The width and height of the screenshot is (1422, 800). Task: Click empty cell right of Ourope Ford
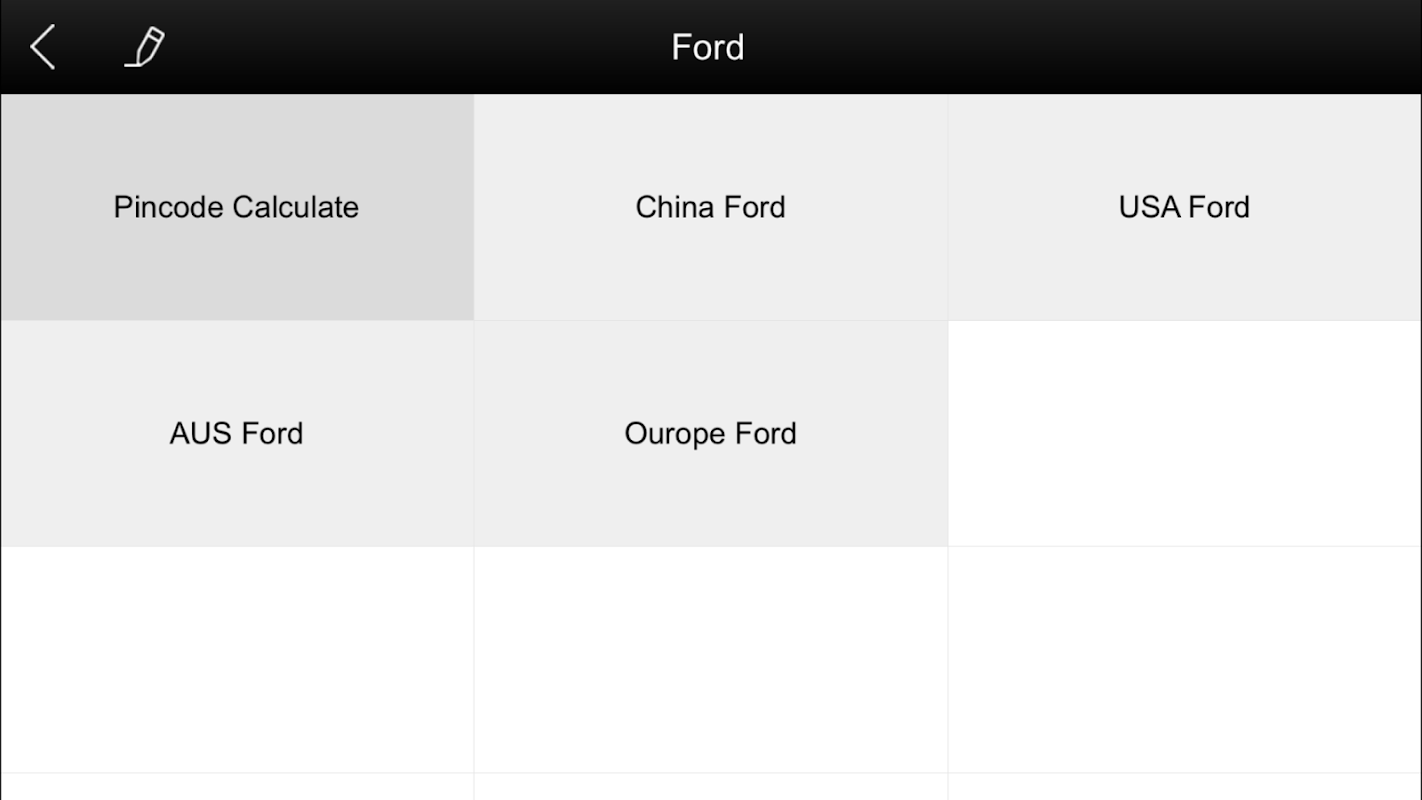point(1184,433)
